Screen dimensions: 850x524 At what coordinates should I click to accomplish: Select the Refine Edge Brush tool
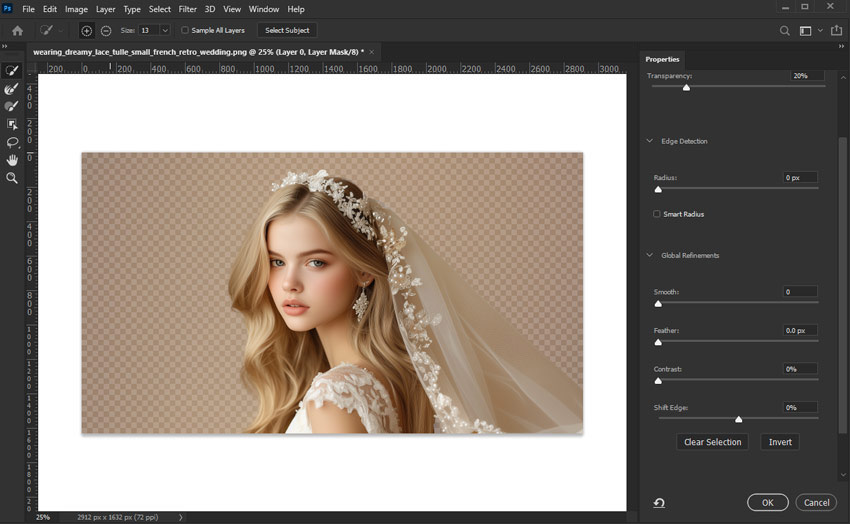[12, 88]
